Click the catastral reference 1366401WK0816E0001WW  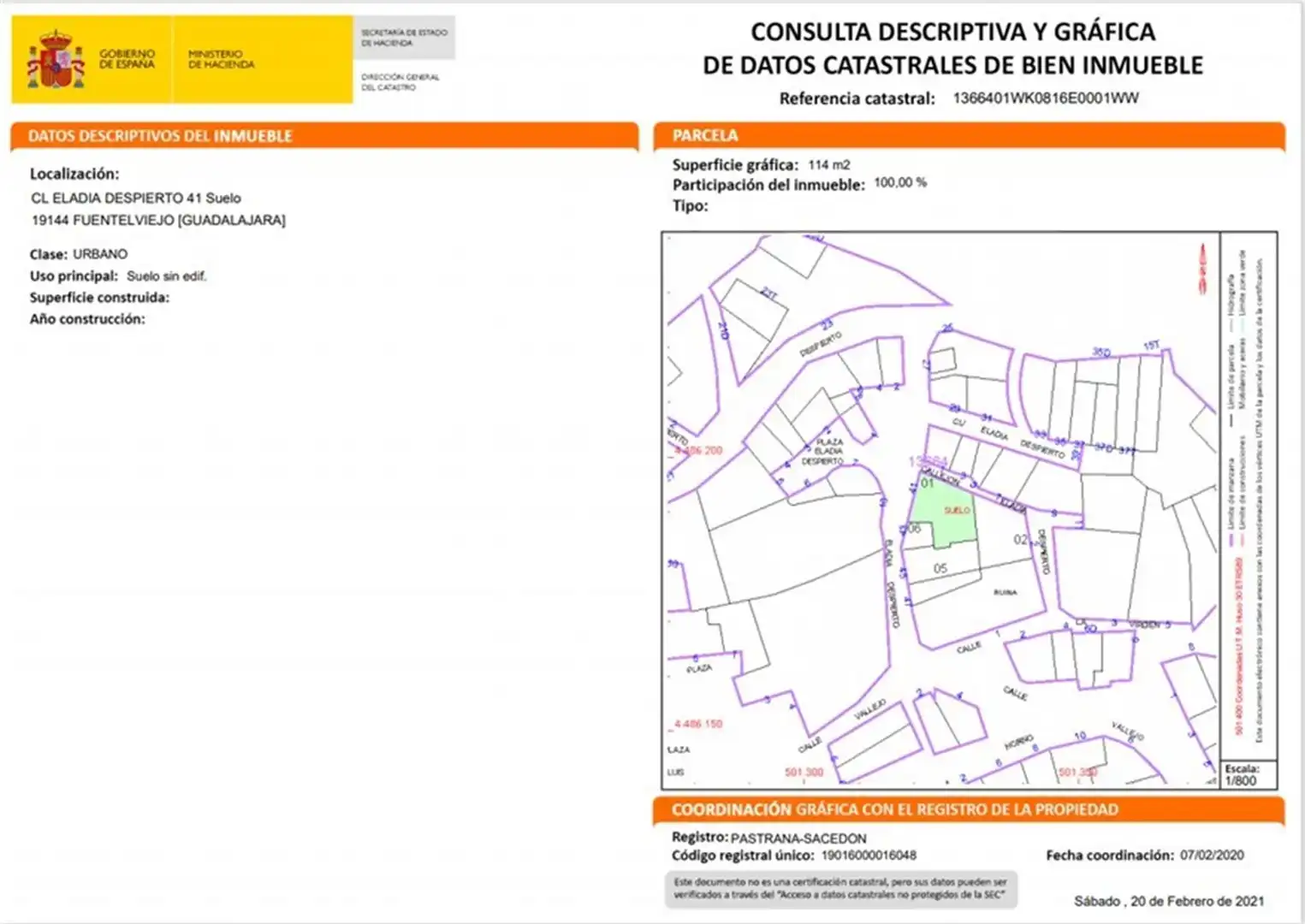(1046, 98)
